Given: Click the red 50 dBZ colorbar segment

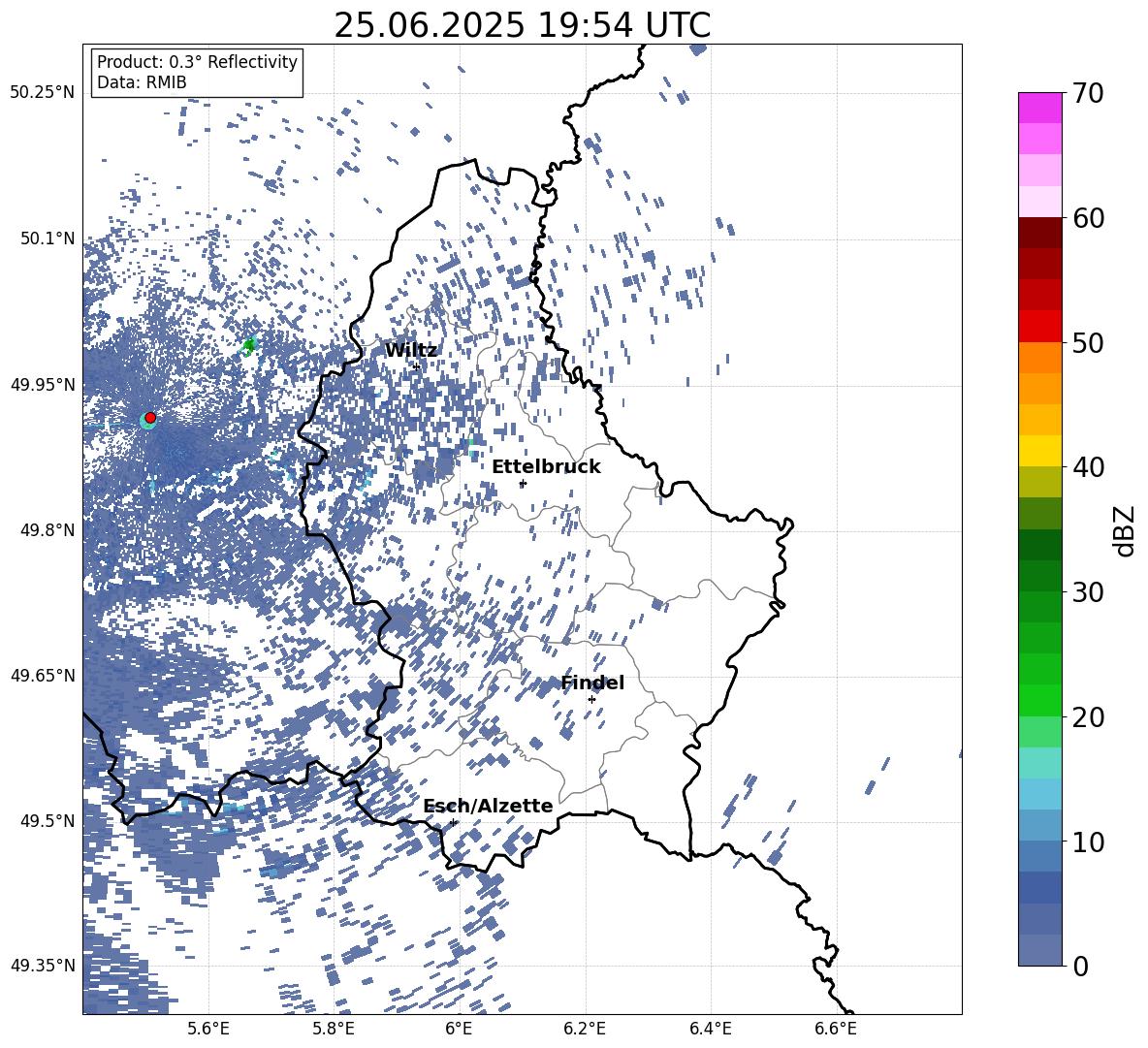Looking at the screenshot, I should click(x=1039, y=327).
